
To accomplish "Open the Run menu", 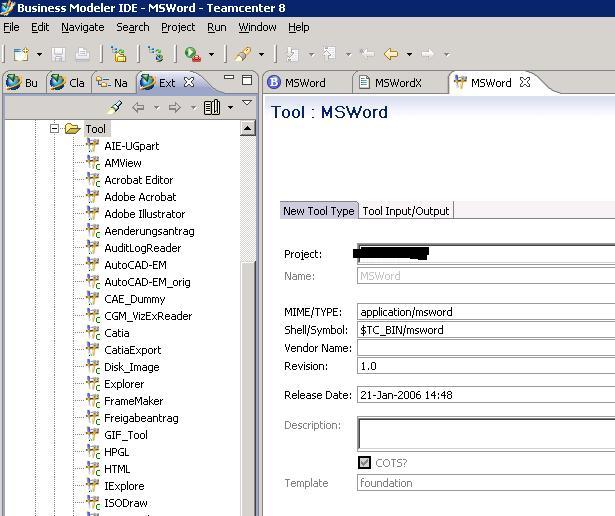I will pyautogui.click(x=217, y=27).
